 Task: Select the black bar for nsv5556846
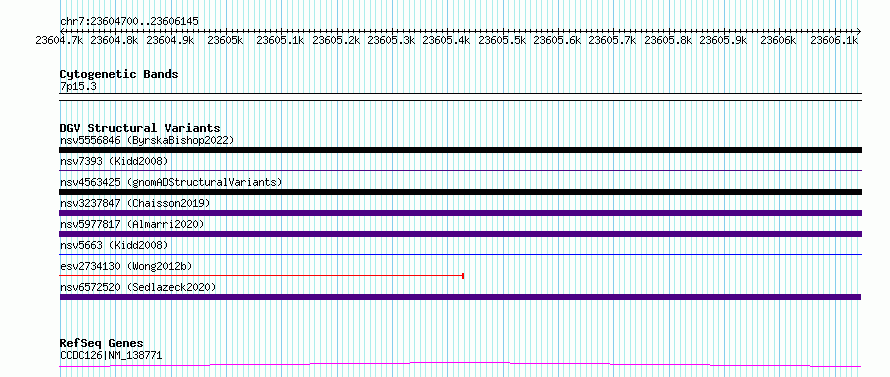[460, 150]
